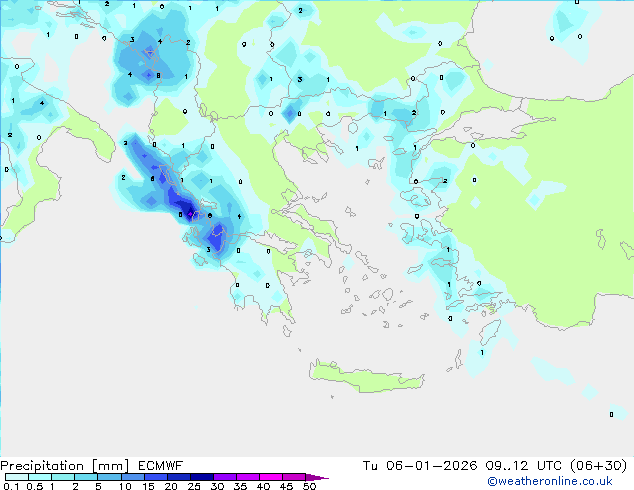Image resolution: width=634 pixels, height=490 pixels.
Task: Pick the 10–15 mm legend color swatch
Action: [x=132, y=477]
